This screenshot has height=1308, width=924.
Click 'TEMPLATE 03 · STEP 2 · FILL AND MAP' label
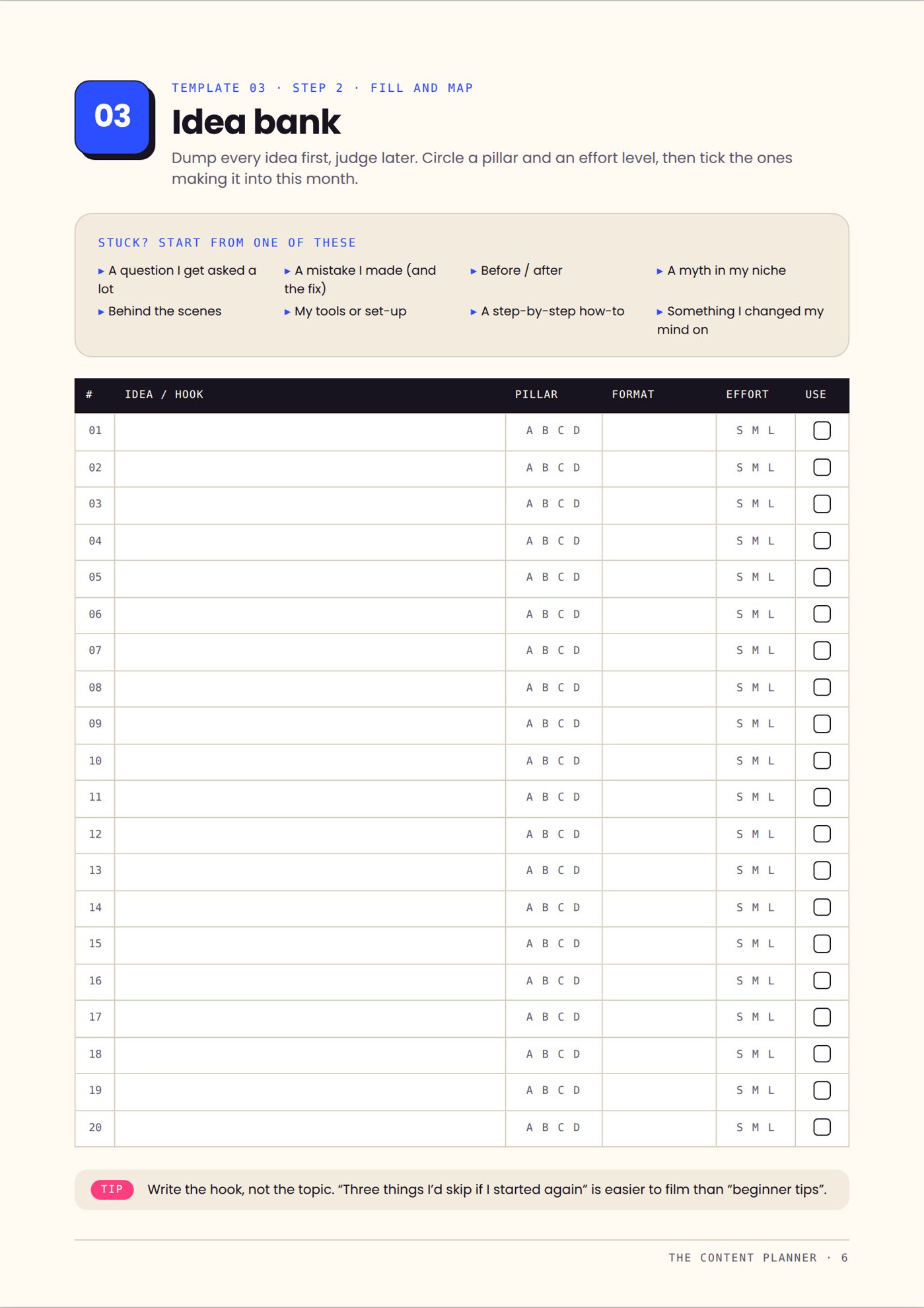(322, 88)
